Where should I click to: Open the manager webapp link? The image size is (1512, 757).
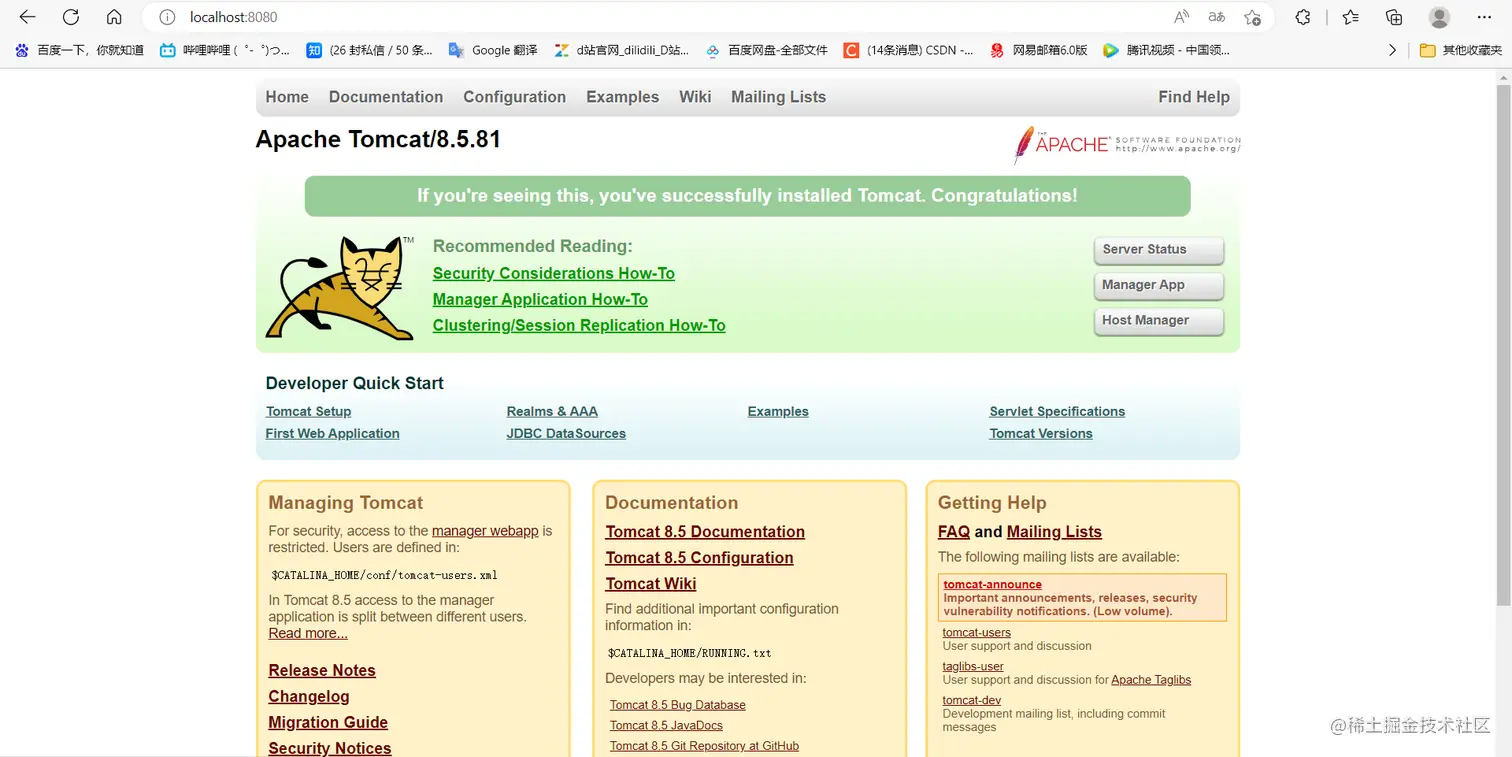pos(485,531)
